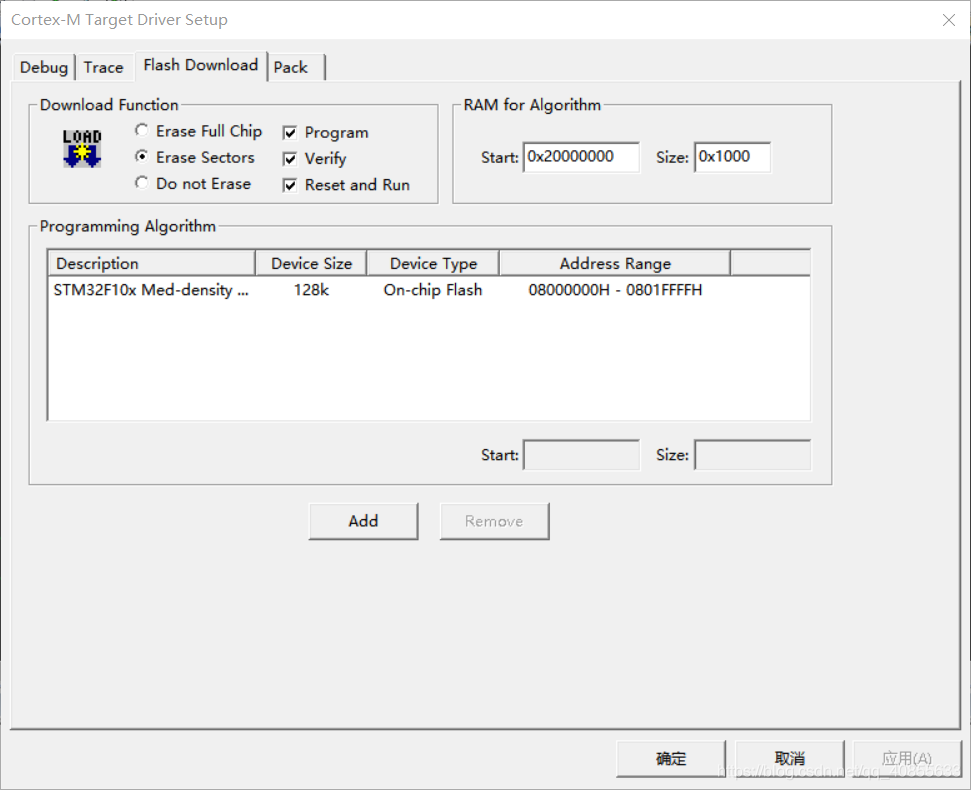Click the RAM for Algorithm Size field
The image size is (971, 790).
pyautogui.click(x=733, y=157)
